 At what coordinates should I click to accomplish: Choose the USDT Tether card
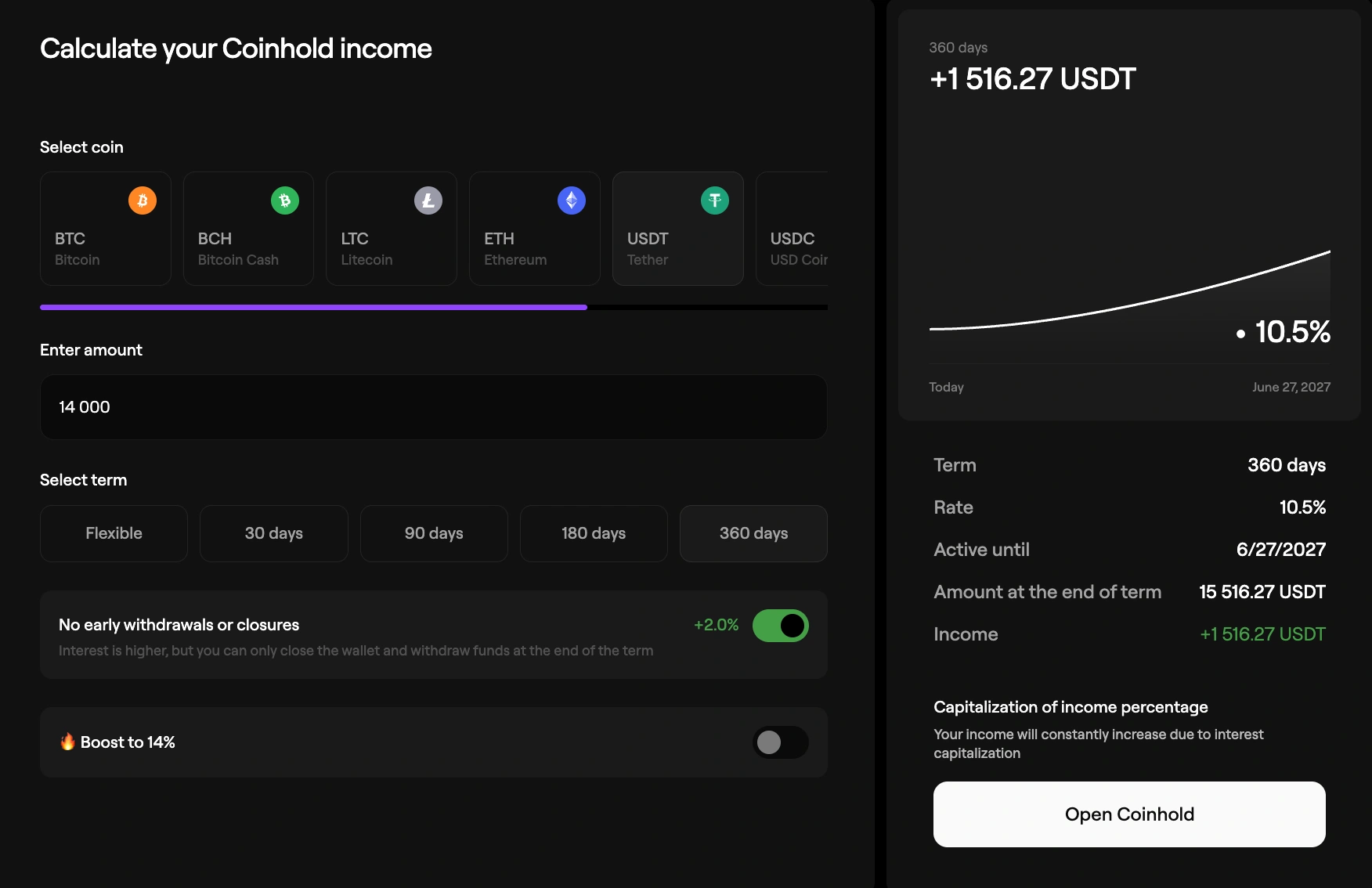678,229
